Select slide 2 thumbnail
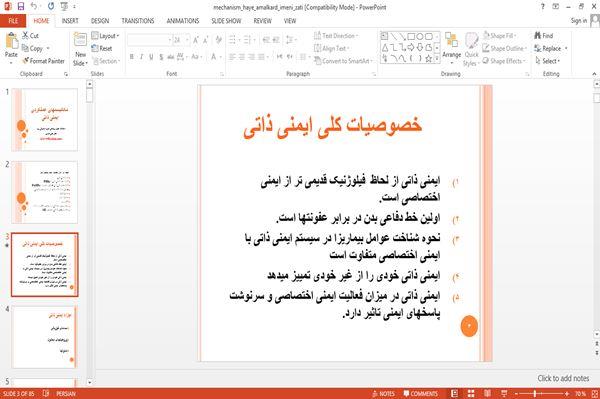Image resolution: width=600 pixels, height=399 pixels. point(45,192)
